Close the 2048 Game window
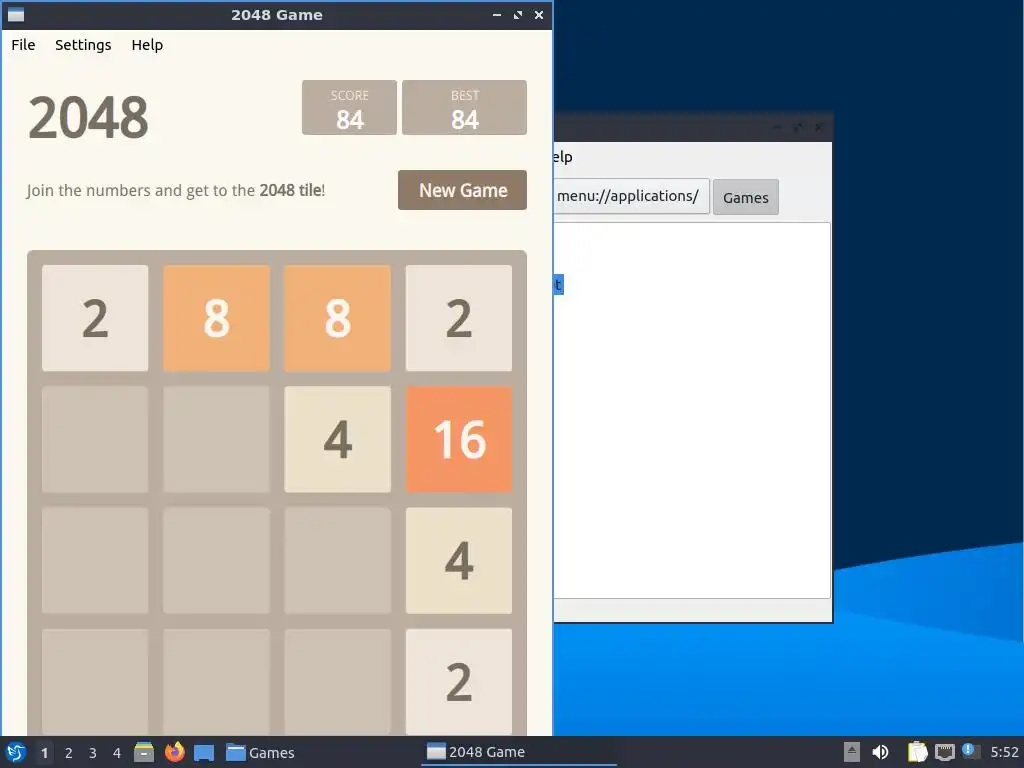 (539, 15)
